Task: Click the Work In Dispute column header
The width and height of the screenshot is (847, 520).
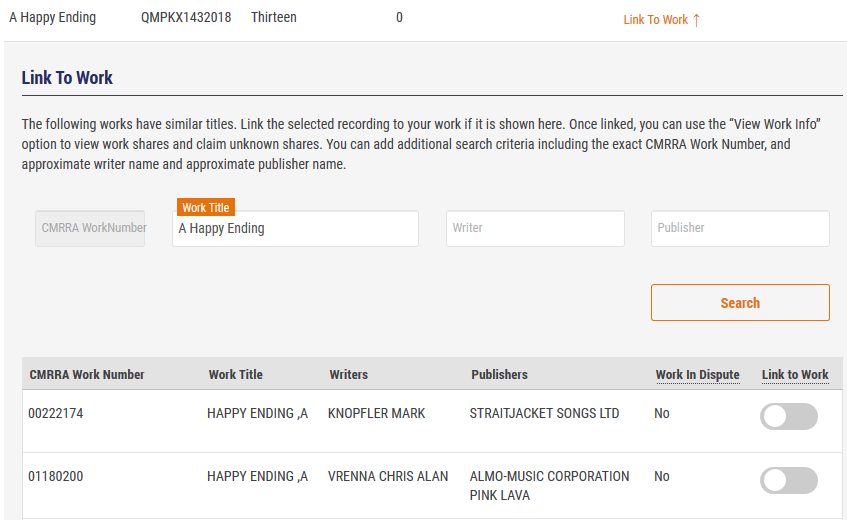Action: (x=697, y=375)
